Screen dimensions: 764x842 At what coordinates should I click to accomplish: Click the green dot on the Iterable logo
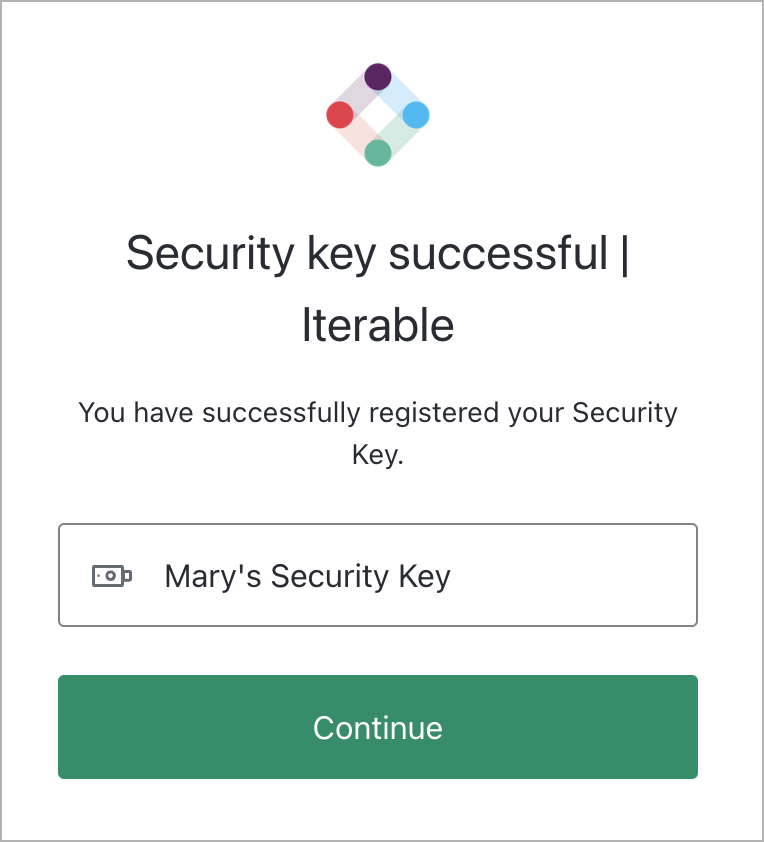coord(378,151)
